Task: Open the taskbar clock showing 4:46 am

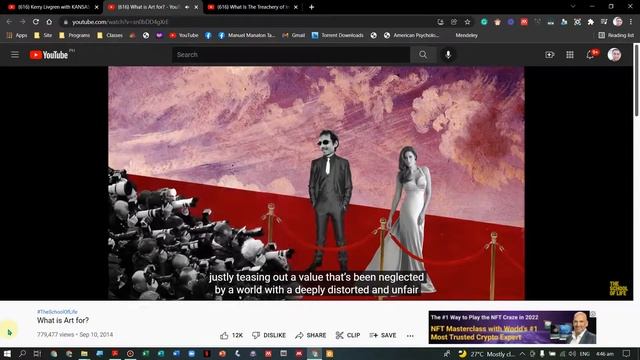Action: pyautogui.click(x=605, y=354)
